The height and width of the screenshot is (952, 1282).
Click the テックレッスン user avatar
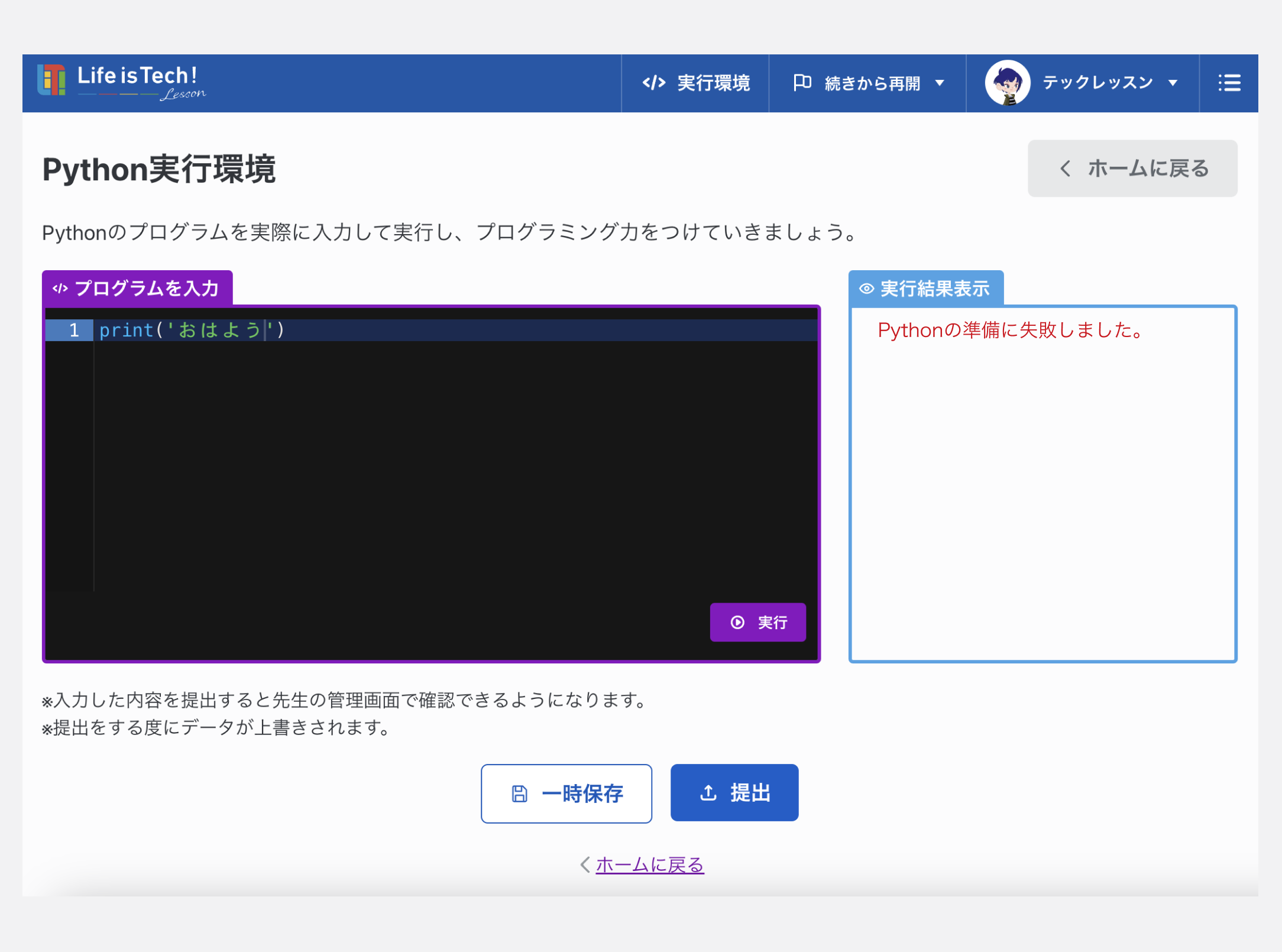click(x=1007, y=83)
